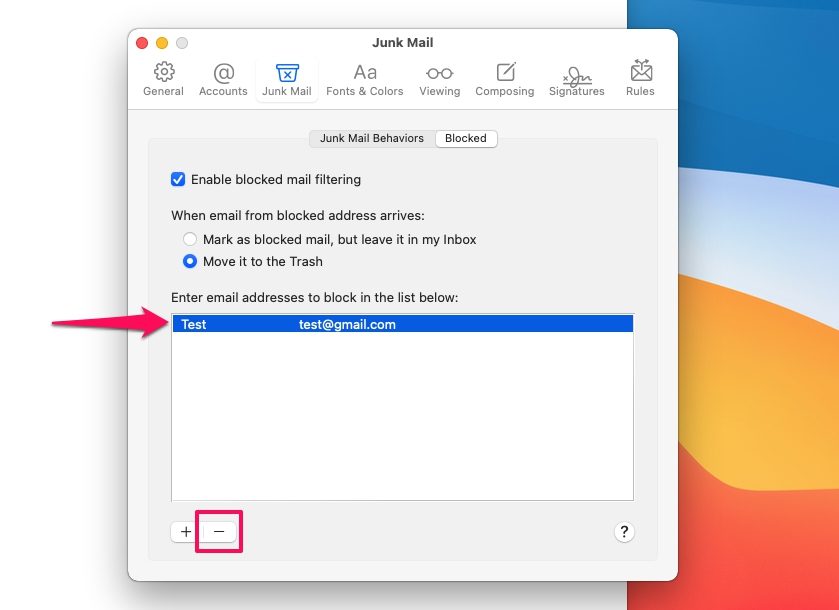The image size is (839, 610).
Task: Show the Signatures preferences pane
Action: (x=576, y=80)
